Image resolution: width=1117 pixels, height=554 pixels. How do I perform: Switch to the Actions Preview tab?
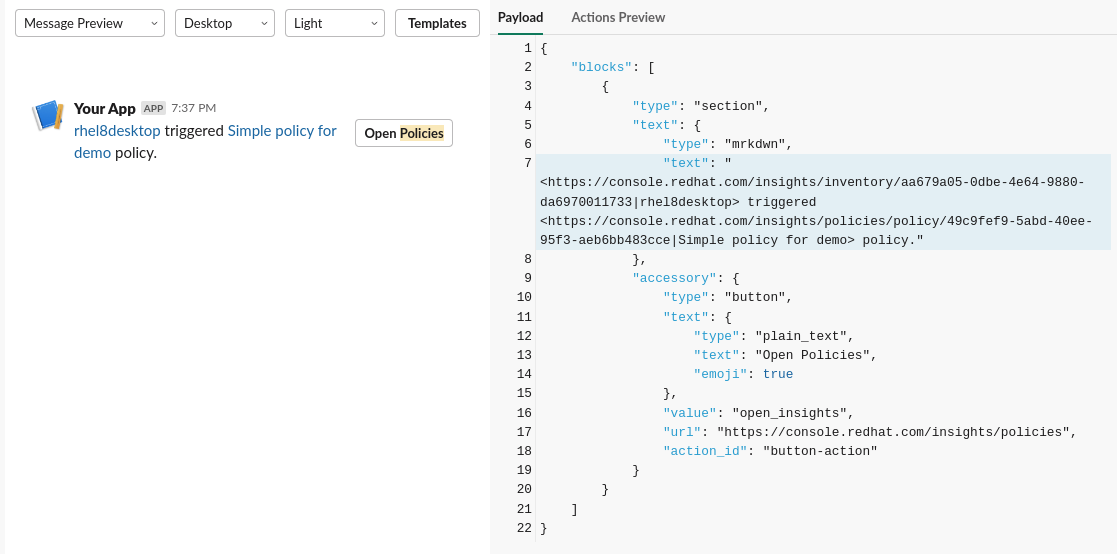click(618, 17)
